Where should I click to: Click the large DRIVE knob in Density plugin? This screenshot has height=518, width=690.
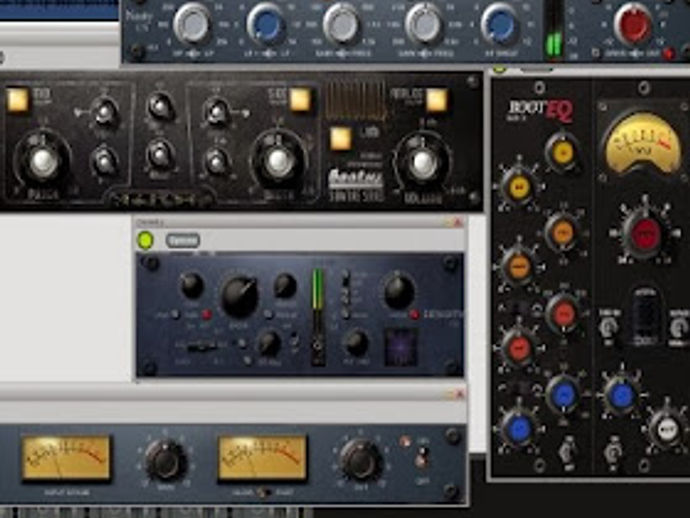pyautogui.click(x=239, y=296)
